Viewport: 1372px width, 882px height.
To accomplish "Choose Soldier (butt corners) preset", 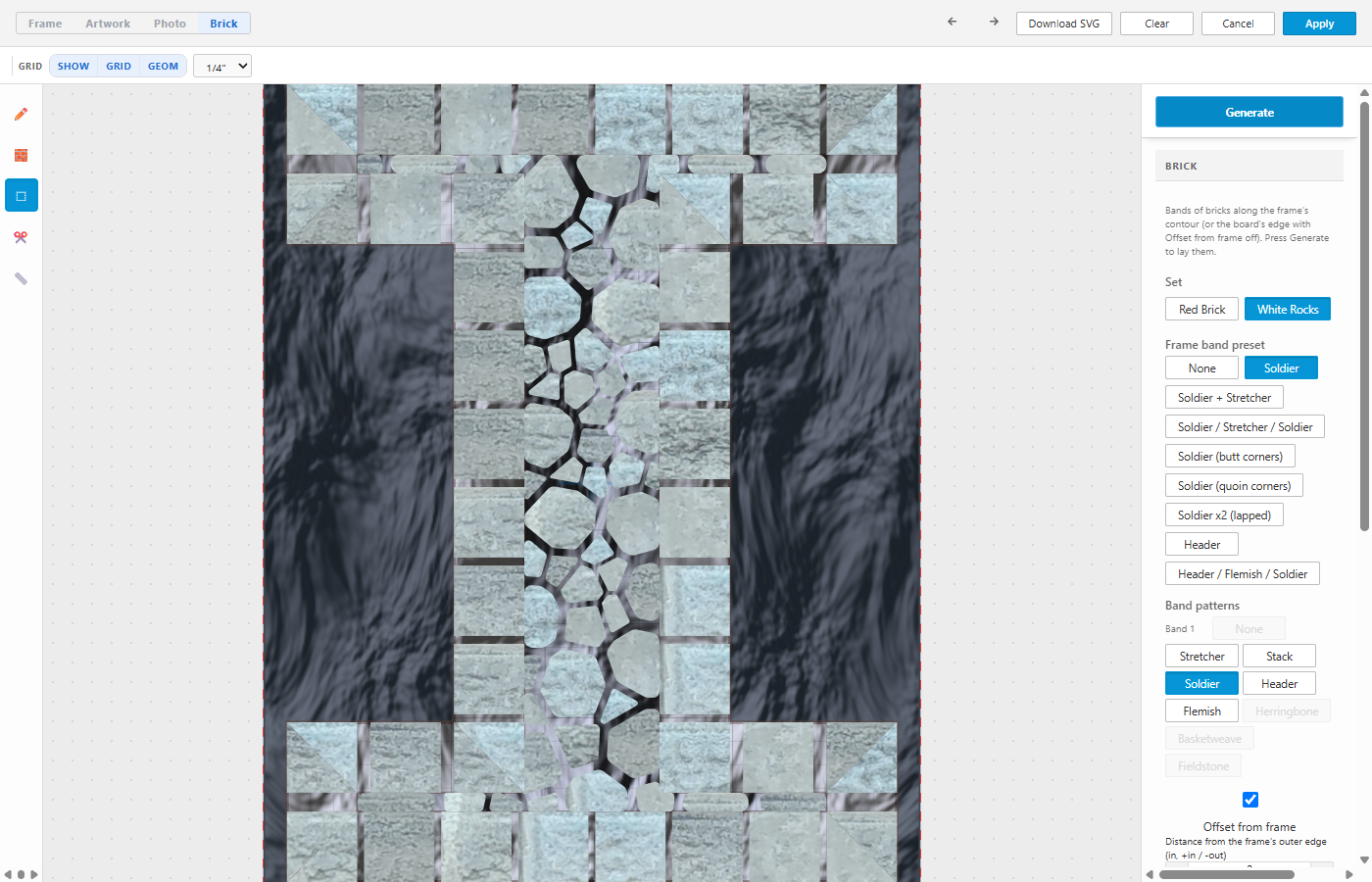I will click(1230, 456).
